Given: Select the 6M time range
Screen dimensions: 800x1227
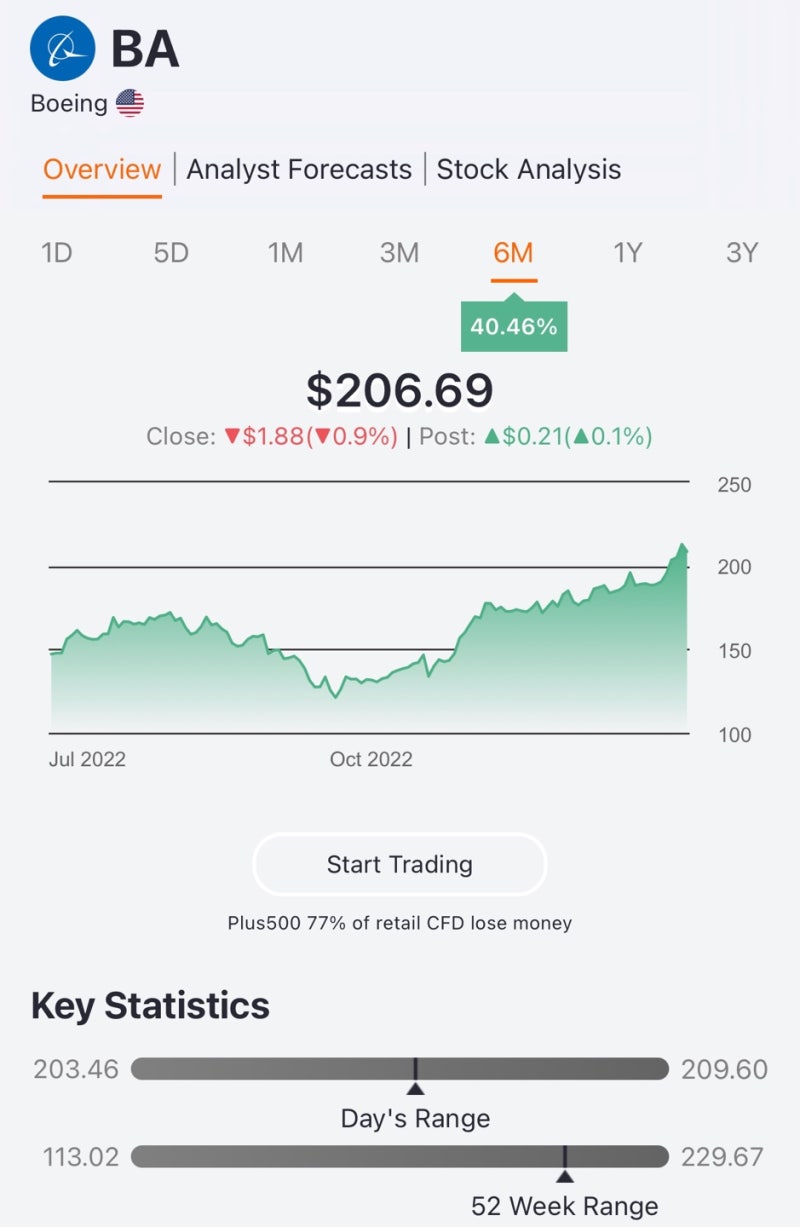Looking at the screenshot, I should (x=514, y=252).
